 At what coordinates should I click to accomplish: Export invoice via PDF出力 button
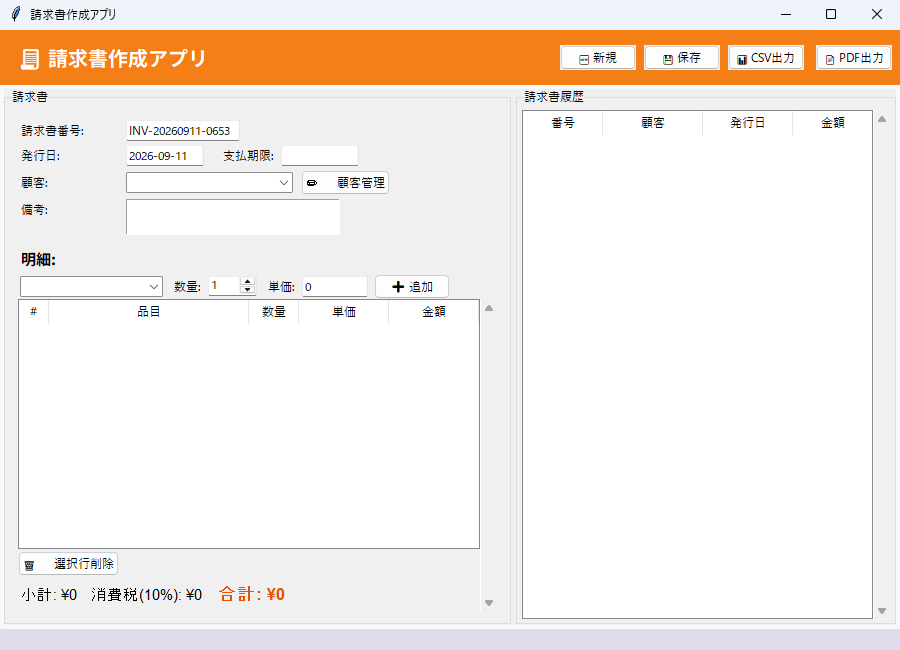pos(854,58)
